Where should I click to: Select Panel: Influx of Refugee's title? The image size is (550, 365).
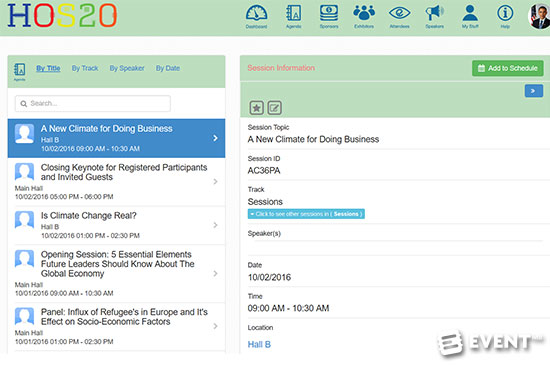[124, 317]
